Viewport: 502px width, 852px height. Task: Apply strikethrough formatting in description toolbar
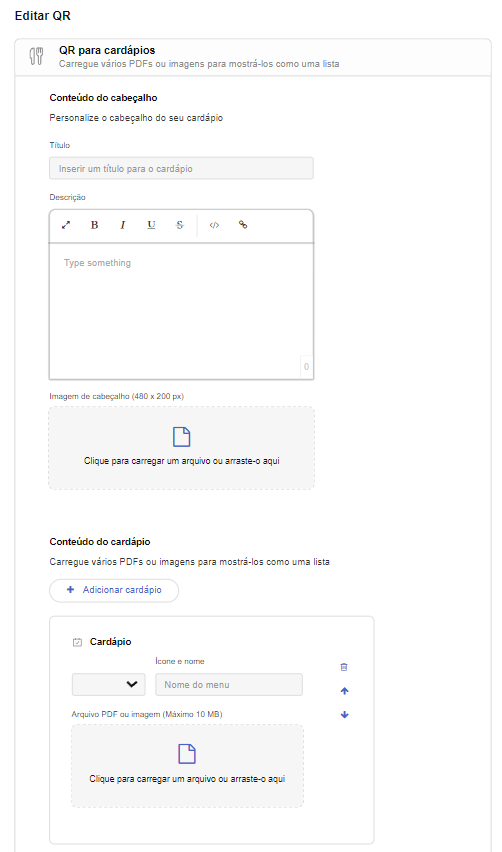point(180,225)
